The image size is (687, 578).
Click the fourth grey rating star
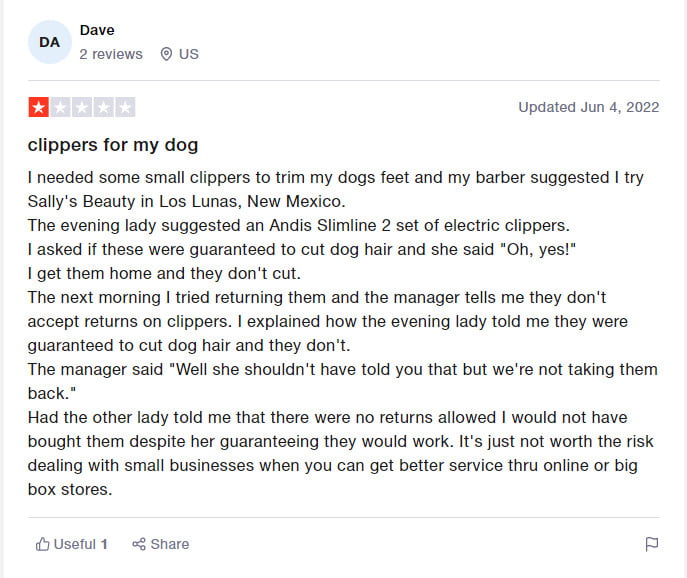[x=103, y=107]
